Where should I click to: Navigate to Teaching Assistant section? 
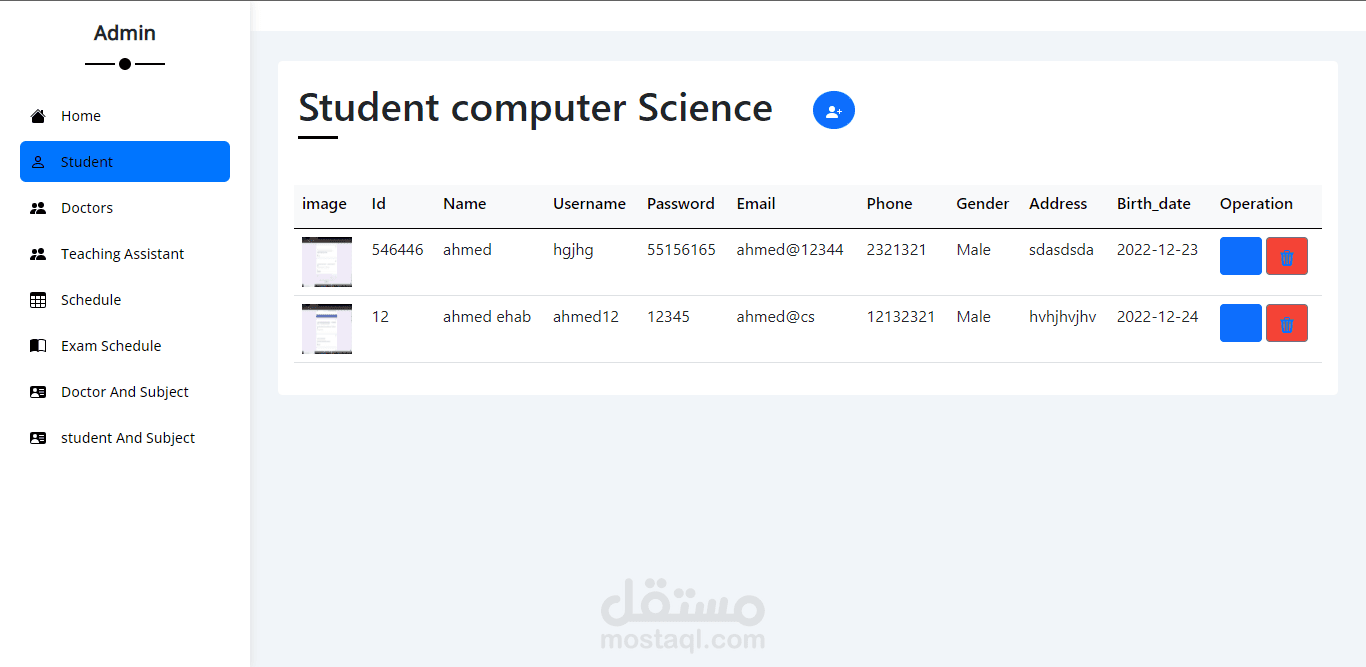[122, 254]
